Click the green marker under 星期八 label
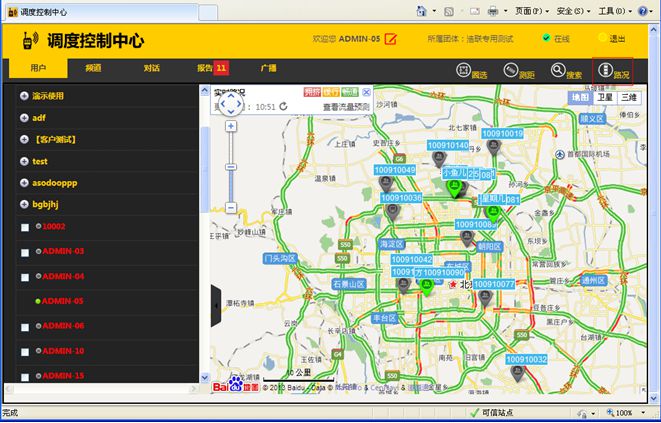661x423 pixels. pos(492,213)
